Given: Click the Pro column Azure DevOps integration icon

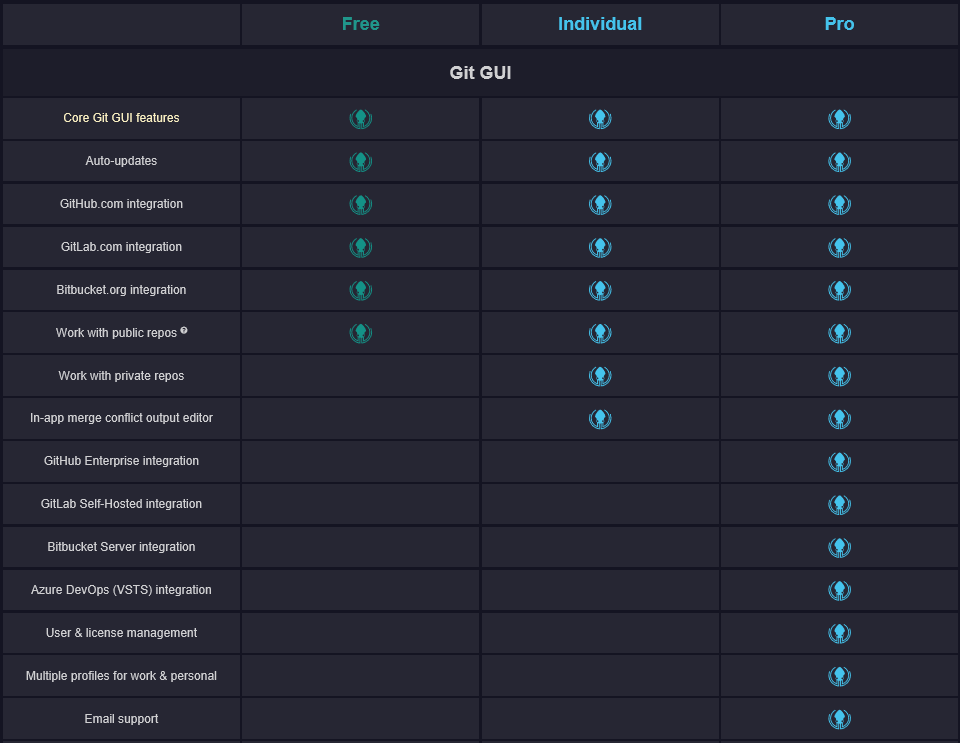Looking at the screenshot, I should tap(839, 590).
